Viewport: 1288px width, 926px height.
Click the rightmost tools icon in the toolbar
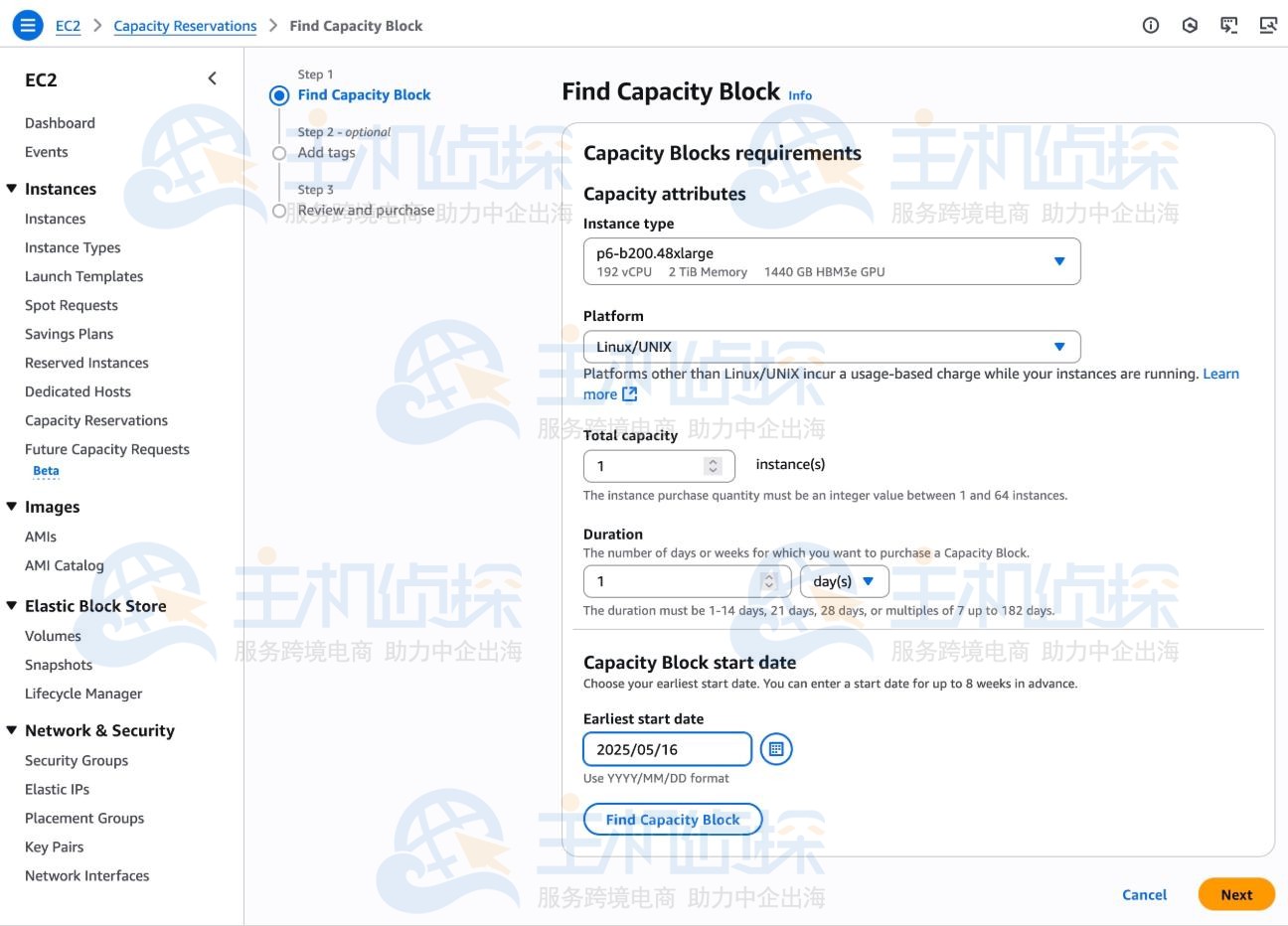(1268, 24)
